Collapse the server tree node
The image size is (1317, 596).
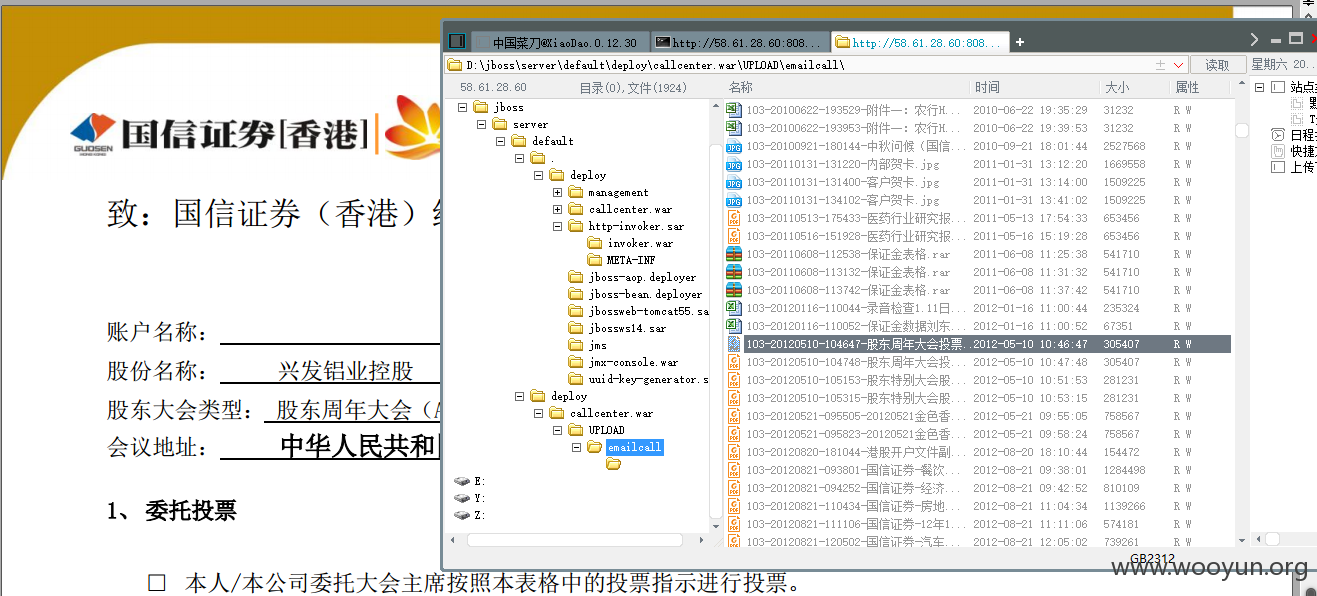coord(481,124)
